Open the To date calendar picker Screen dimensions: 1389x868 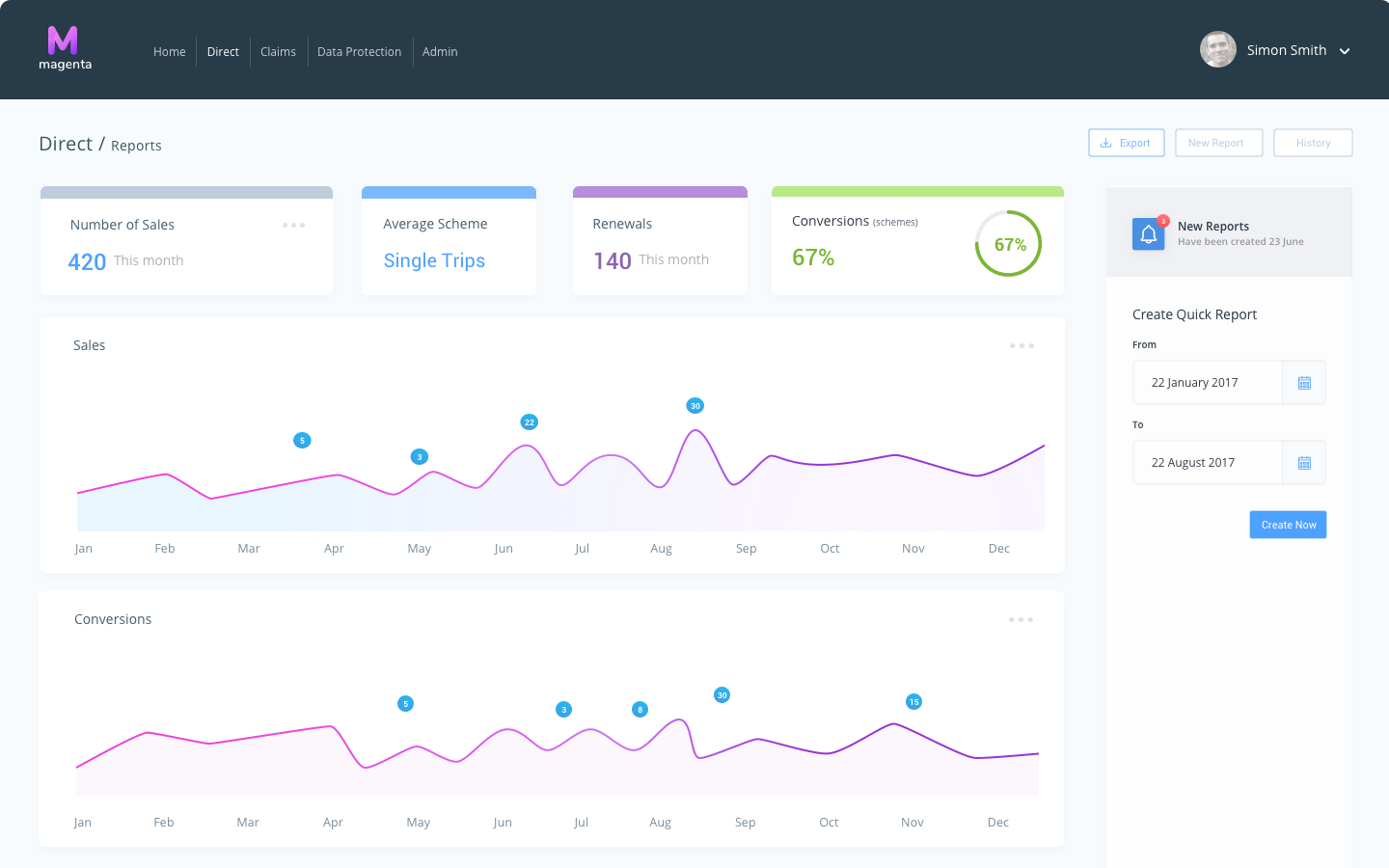click(1304, 463)
